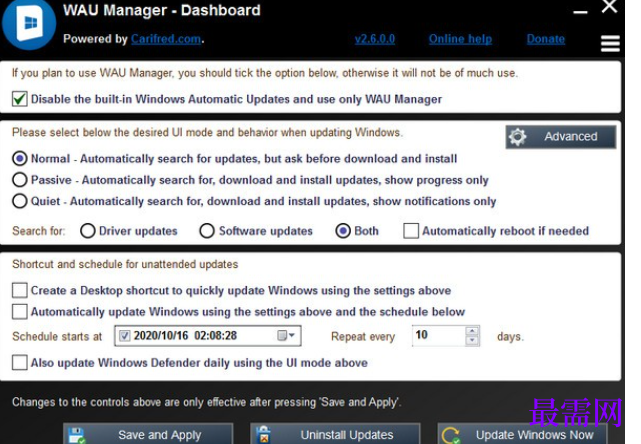
Task: Choose the Quiet UI mode option
Action: 20,201
